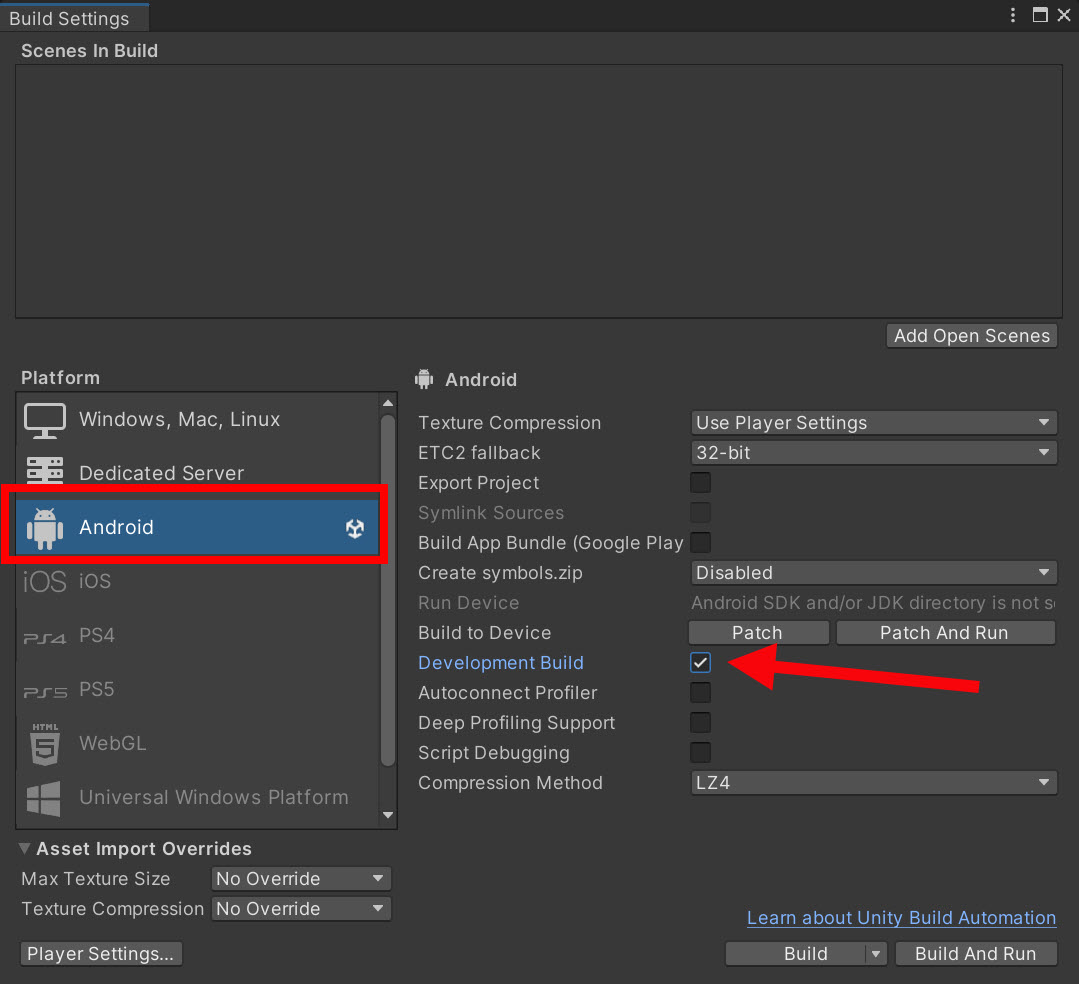Click the platform list scrollbar thumb
The height and width of the screenshot is (984, 1079).
tap(388, 590)
